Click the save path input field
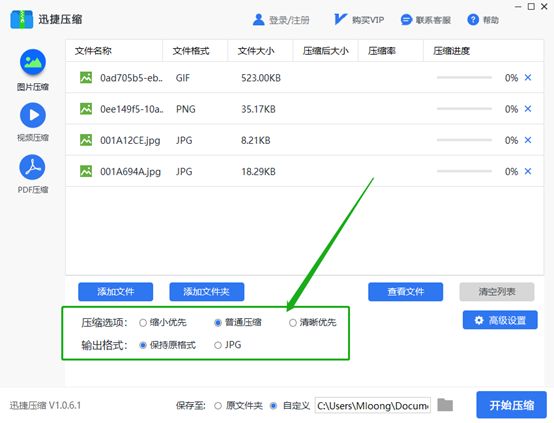The image size is (554, 423). [372, 406]
